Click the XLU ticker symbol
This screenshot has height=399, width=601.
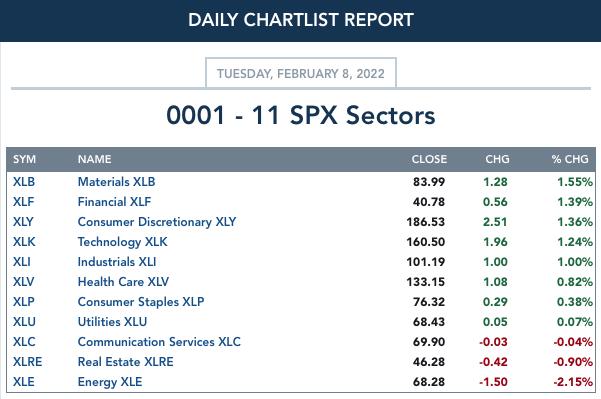(24, 322)
